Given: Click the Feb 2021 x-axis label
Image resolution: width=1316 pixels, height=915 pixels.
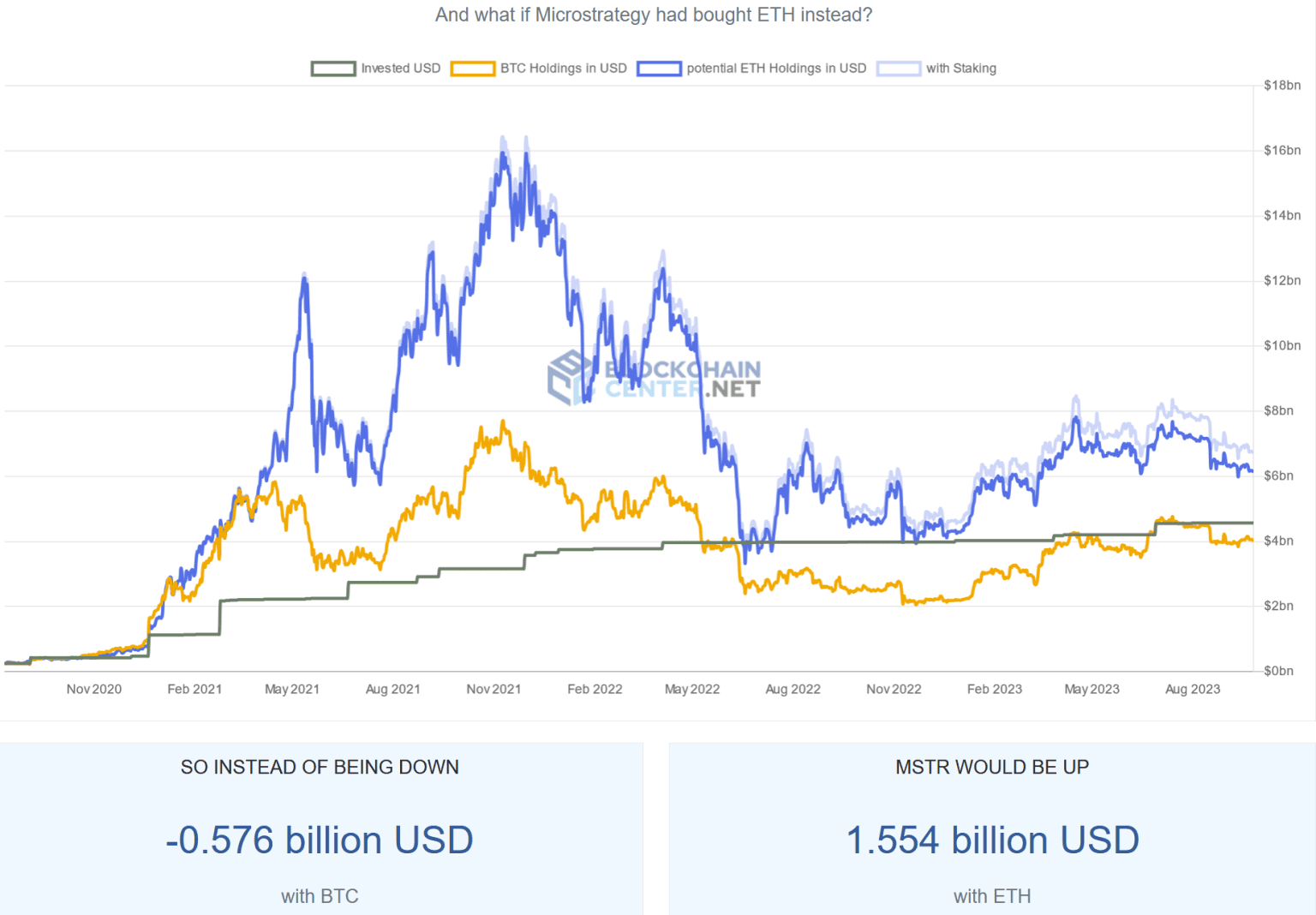Looking at the screenshot, I should [x=194, y=690].
